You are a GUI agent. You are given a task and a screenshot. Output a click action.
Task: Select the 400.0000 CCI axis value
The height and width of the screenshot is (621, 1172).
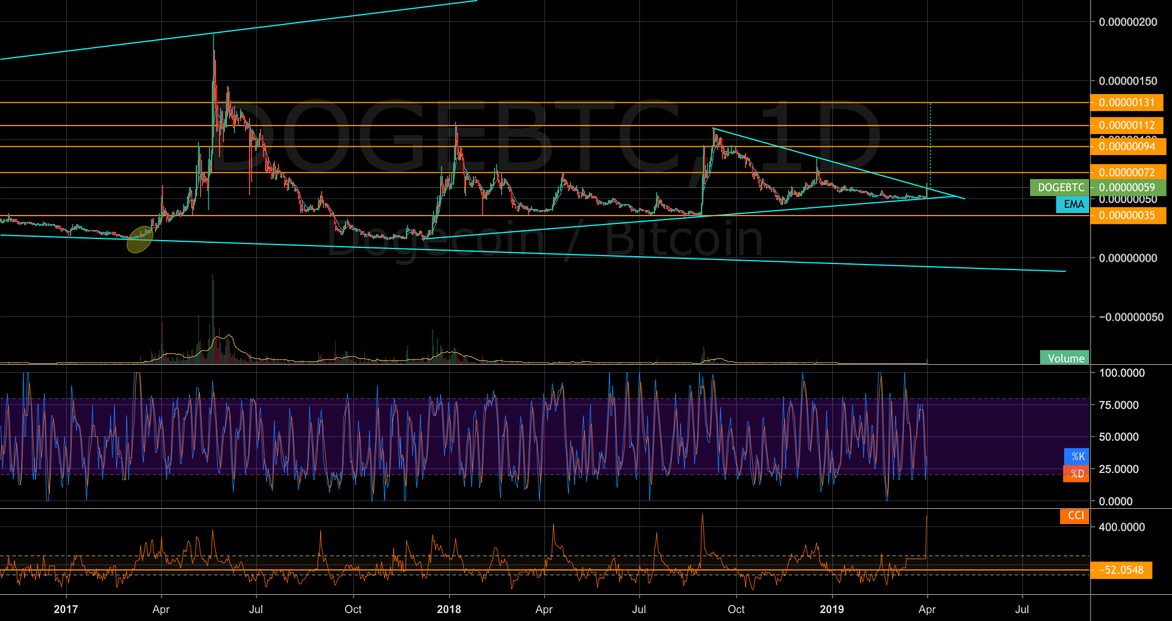[1120, 527]
